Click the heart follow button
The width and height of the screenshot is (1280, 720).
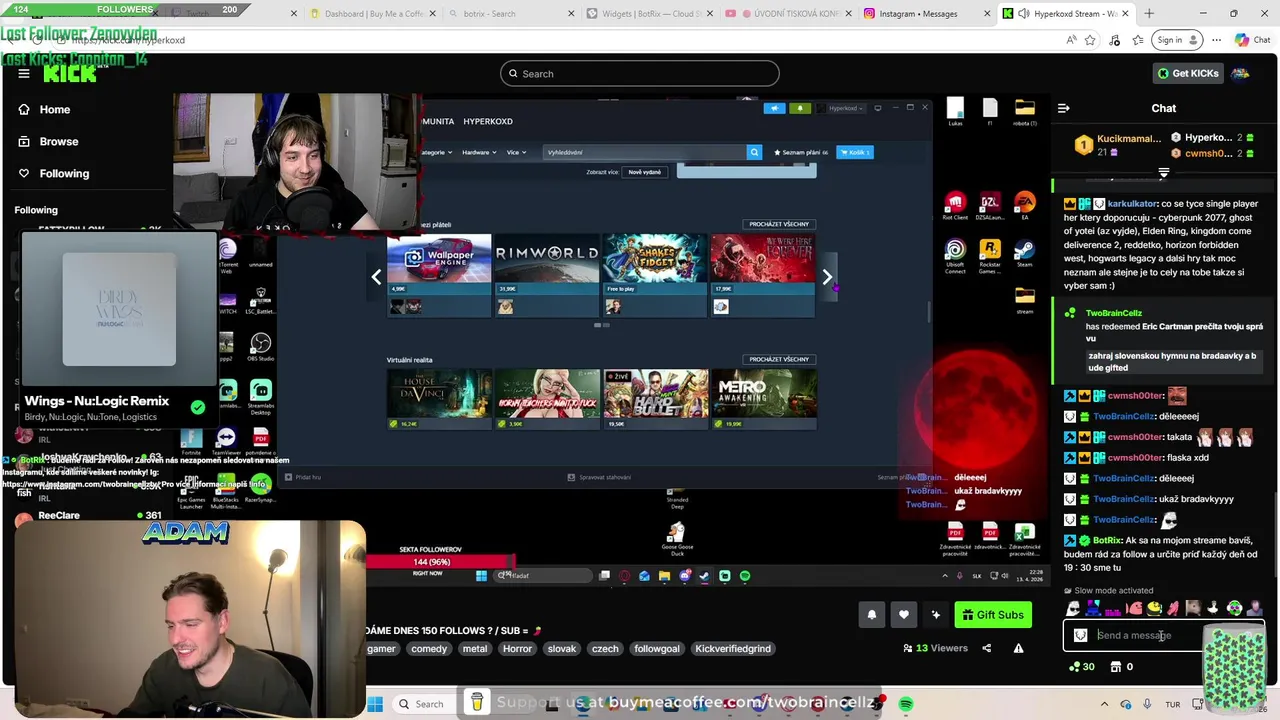tap(903, 615)
